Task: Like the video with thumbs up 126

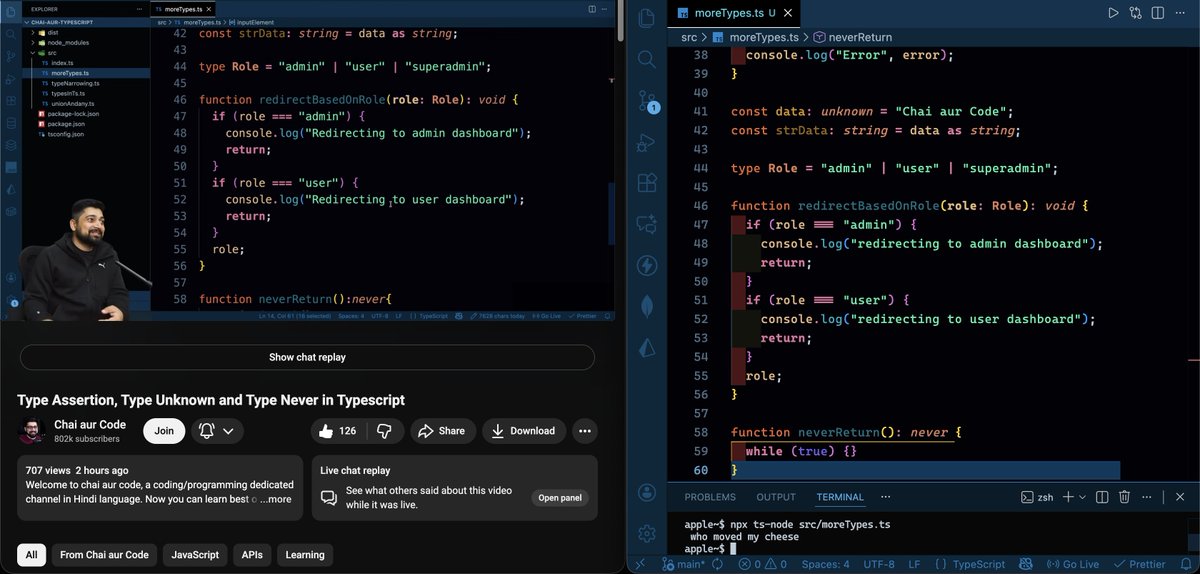Action: pyautogui.click(x=338, y=431)
